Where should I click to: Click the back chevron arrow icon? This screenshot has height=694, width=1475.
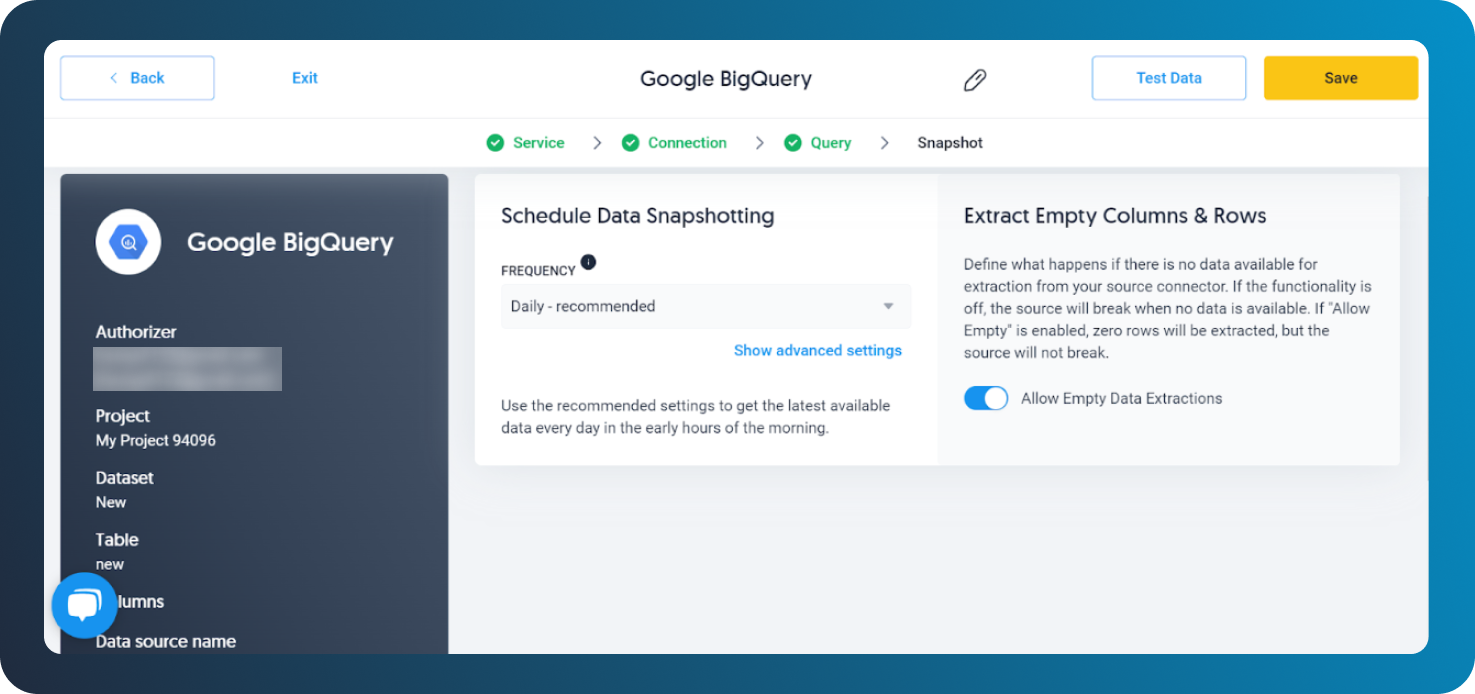pyautogui.click(x=113, y=77)
